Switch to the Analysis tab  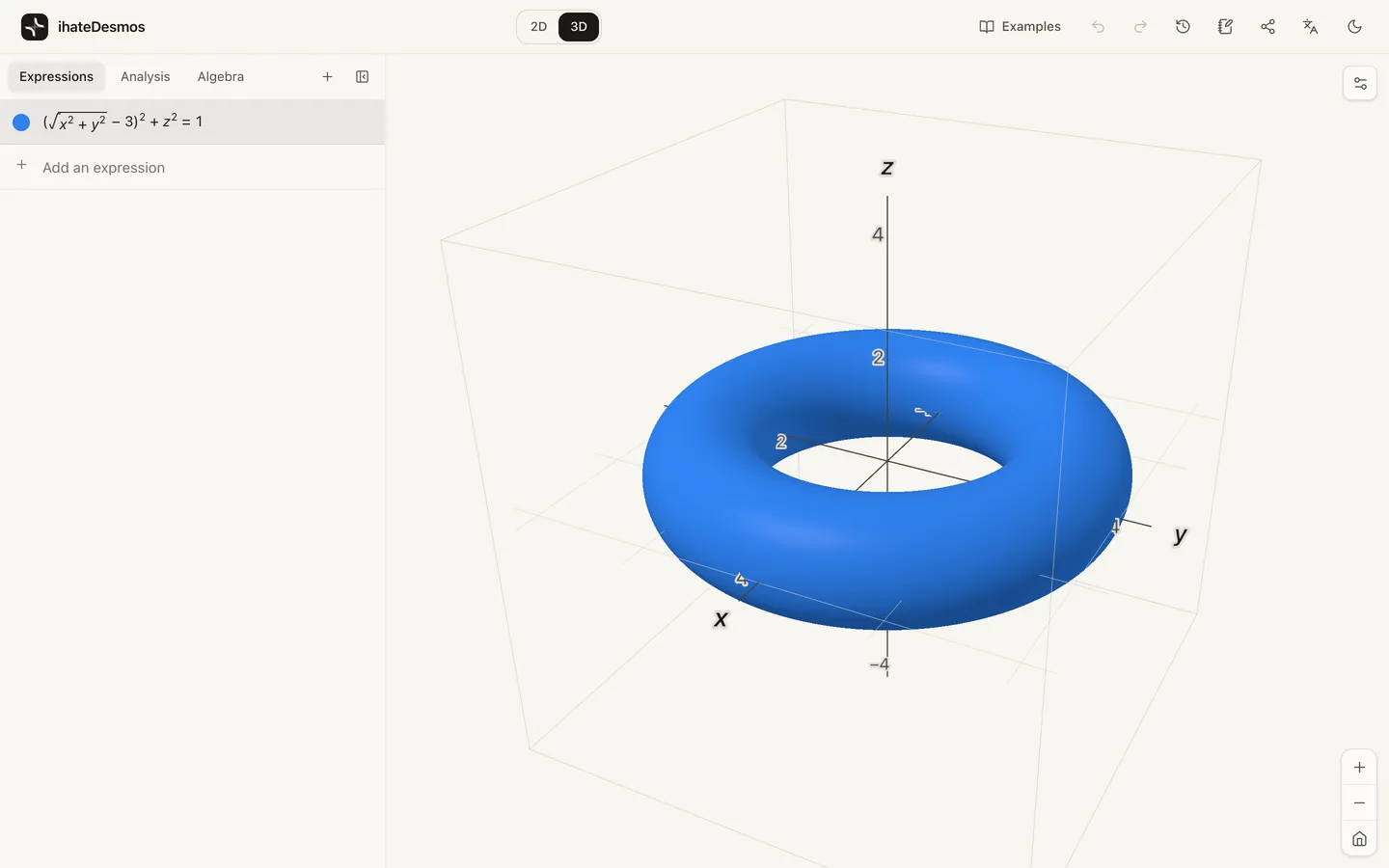tap(145, 77)
